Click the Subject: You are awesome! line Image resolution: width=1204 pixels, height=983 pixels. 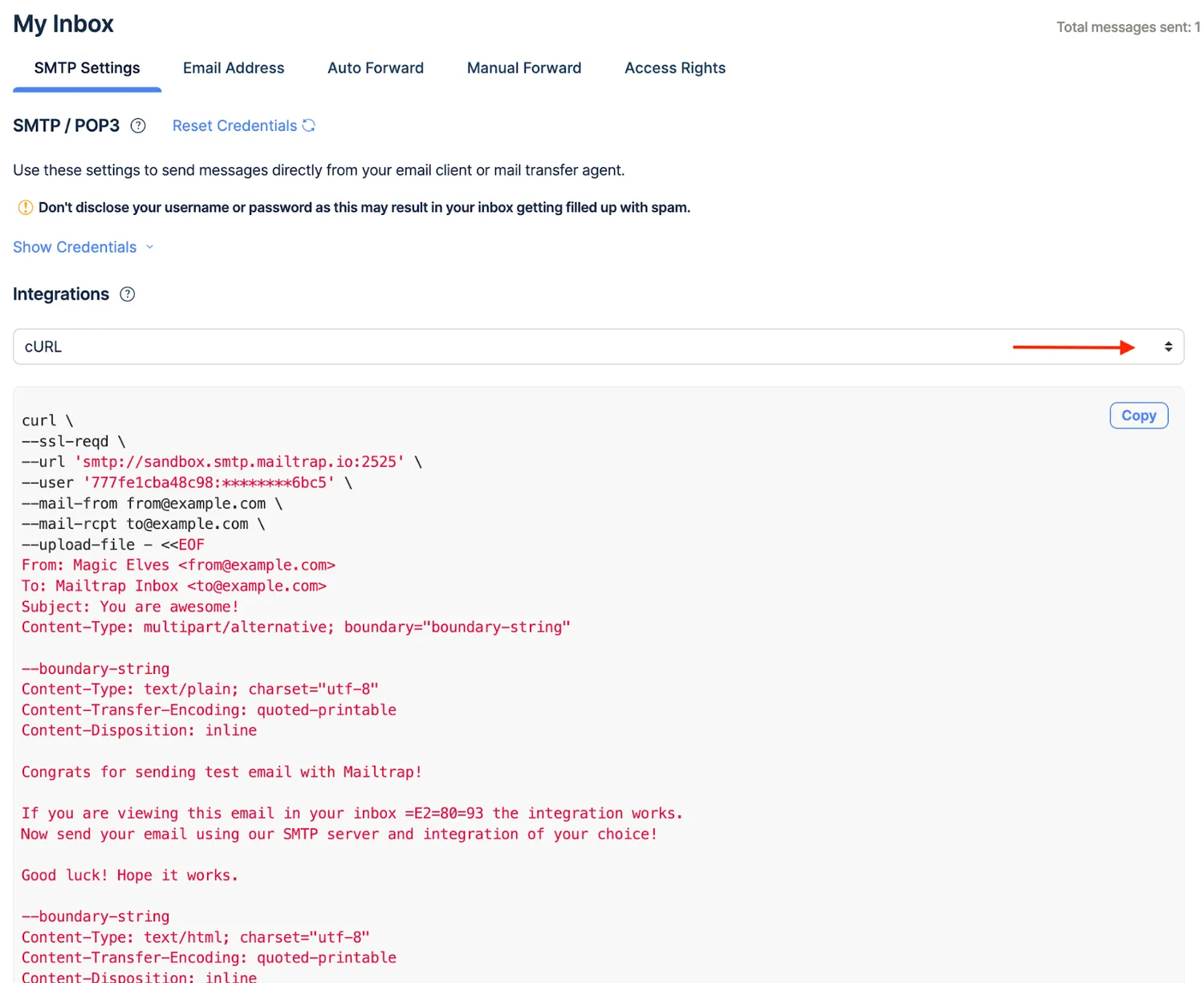tap(130, 607)
